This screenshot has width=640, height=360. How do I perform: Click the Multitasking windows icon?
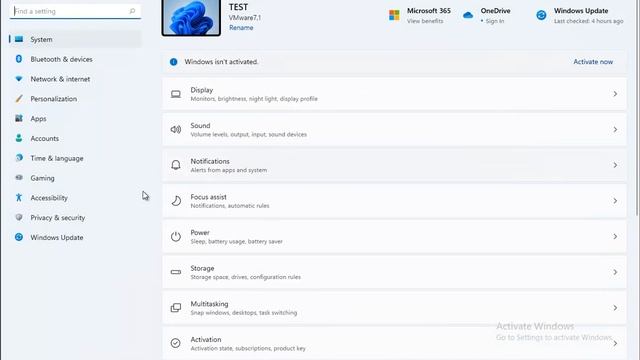click(176, 307)
